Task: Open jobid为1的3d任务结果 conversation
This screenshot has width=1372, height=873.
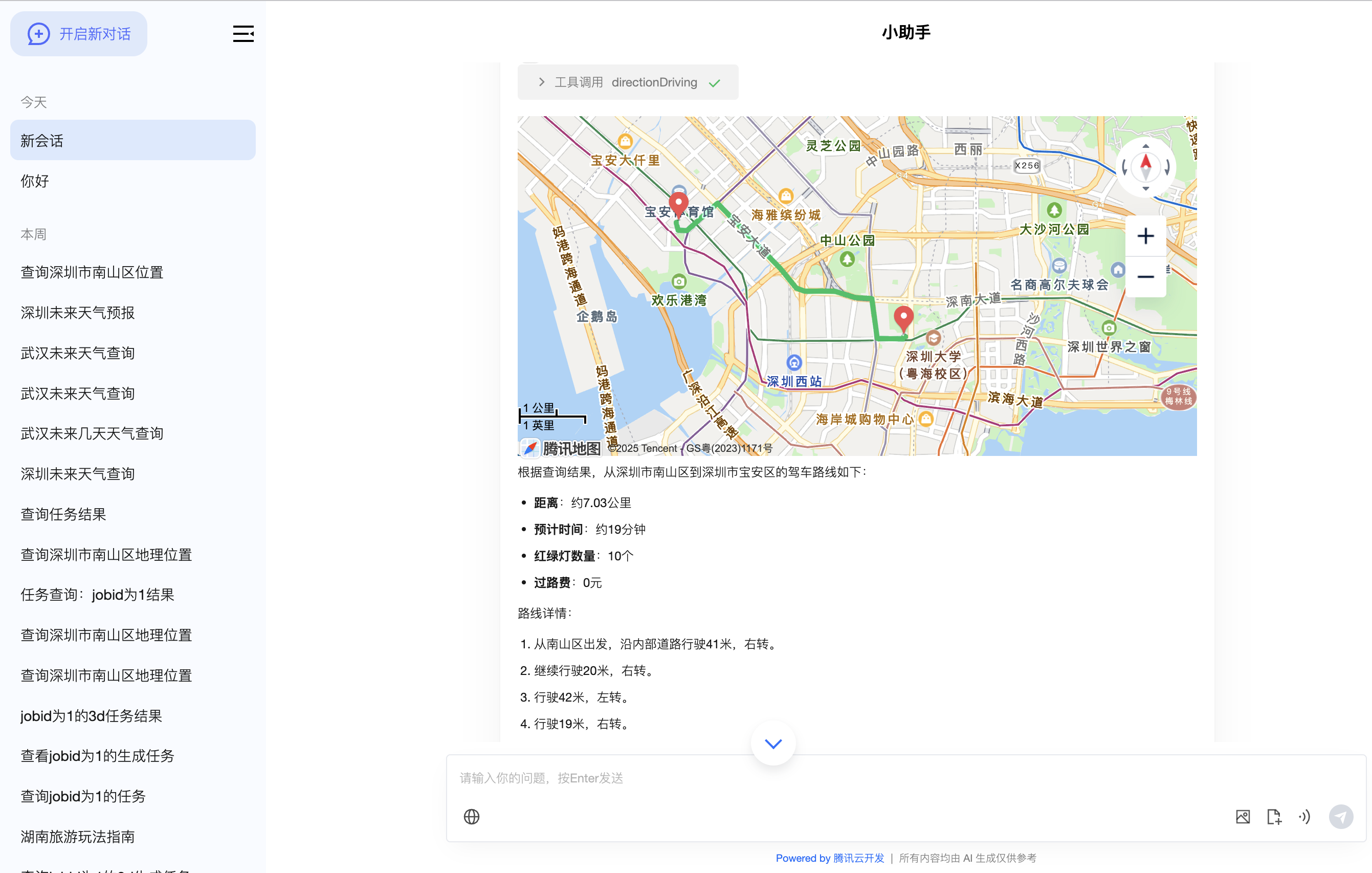Action: coord(133,716)
